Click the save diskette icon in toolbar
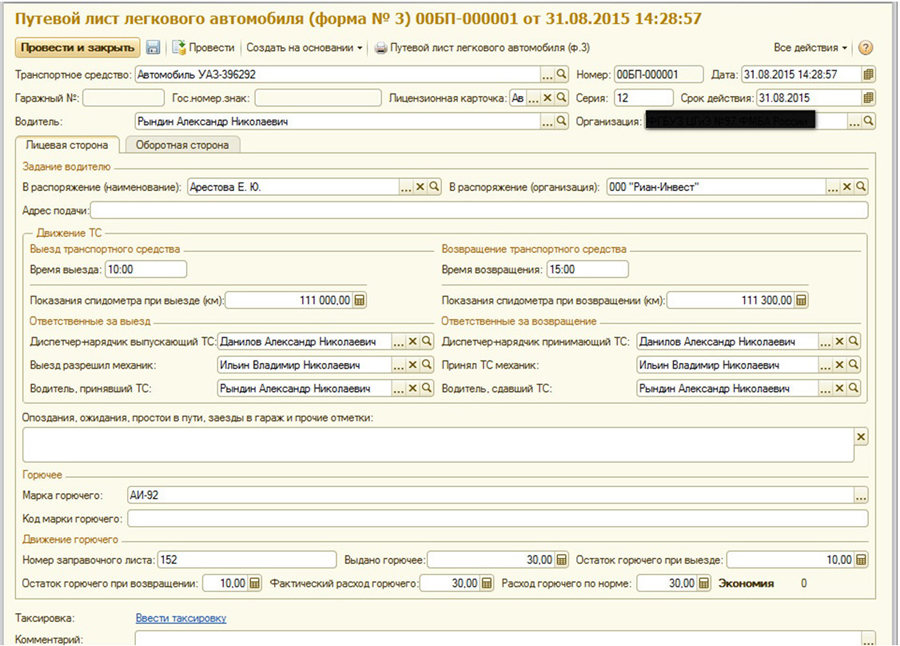This screenshot has width=900, height=646. pyautogui.click(x=153, y=48)
